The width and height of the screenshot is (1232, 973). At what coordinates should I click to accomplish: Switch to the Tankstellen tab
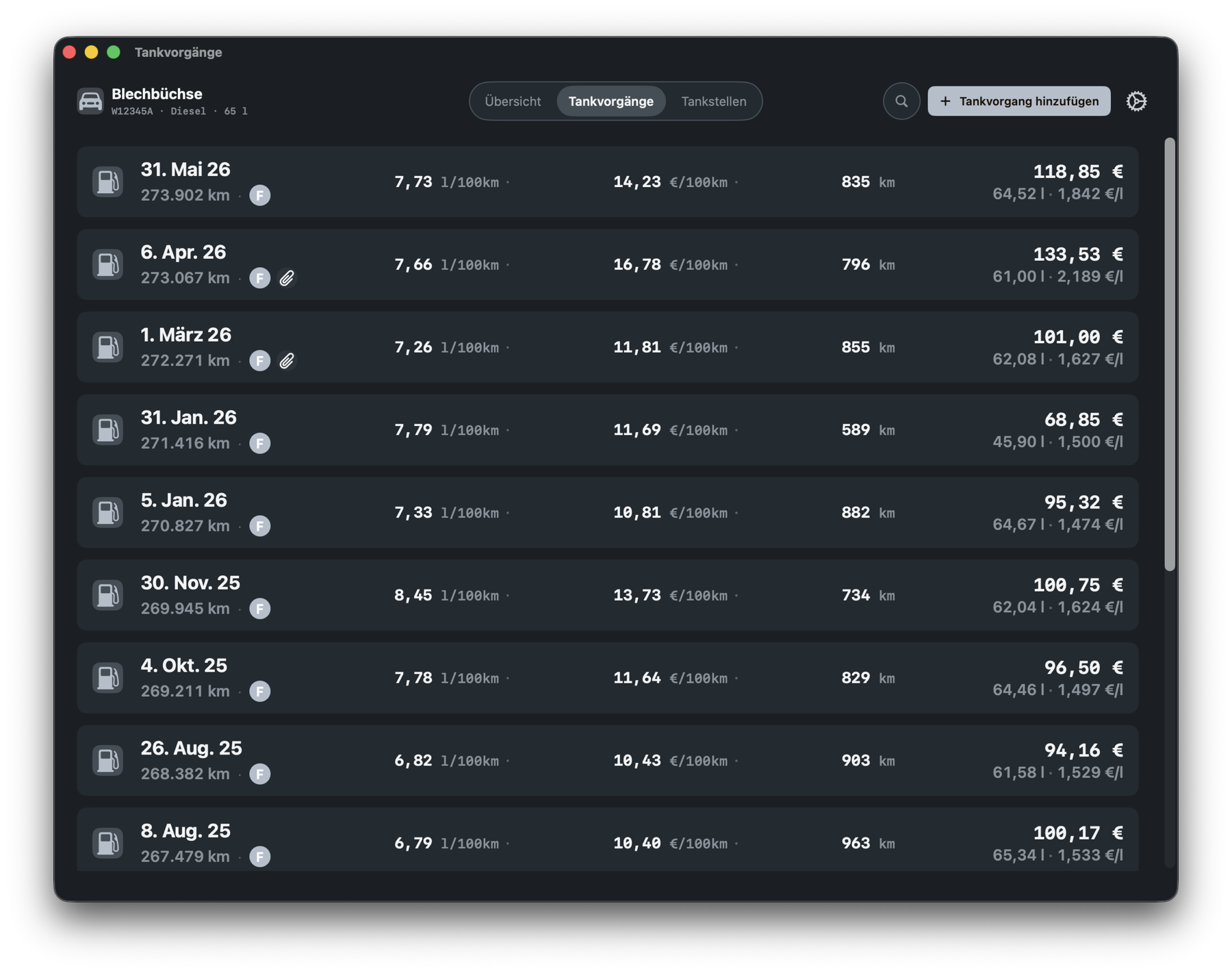[x=713, y=101]
